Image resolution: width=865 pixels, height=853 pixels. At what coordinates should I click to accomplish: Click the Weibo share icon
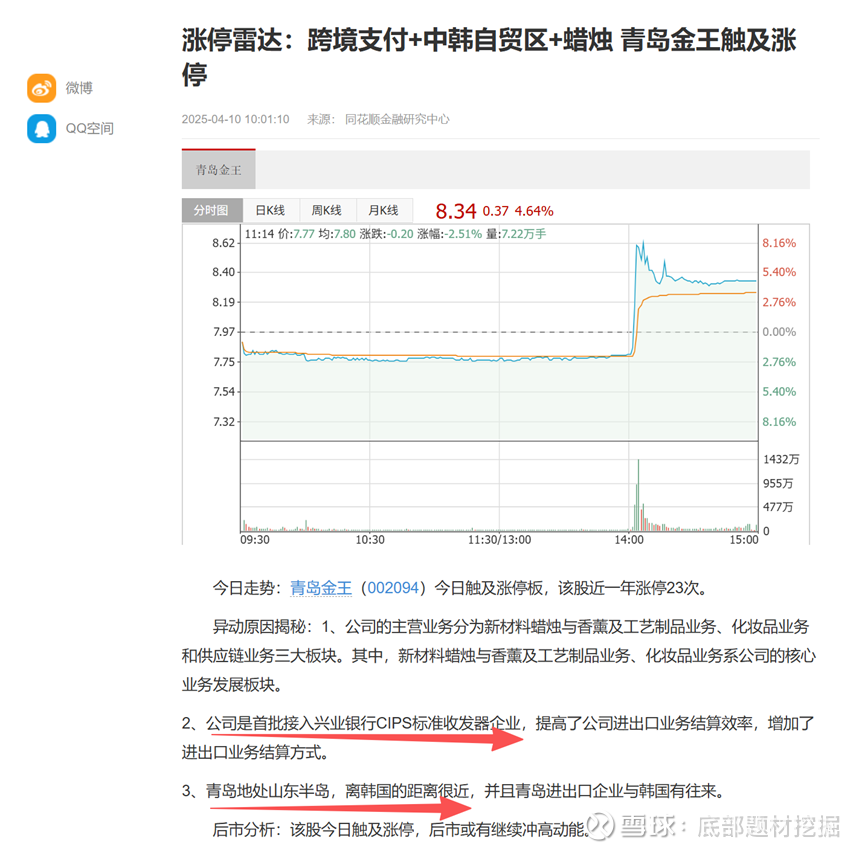tap(41, 88)
